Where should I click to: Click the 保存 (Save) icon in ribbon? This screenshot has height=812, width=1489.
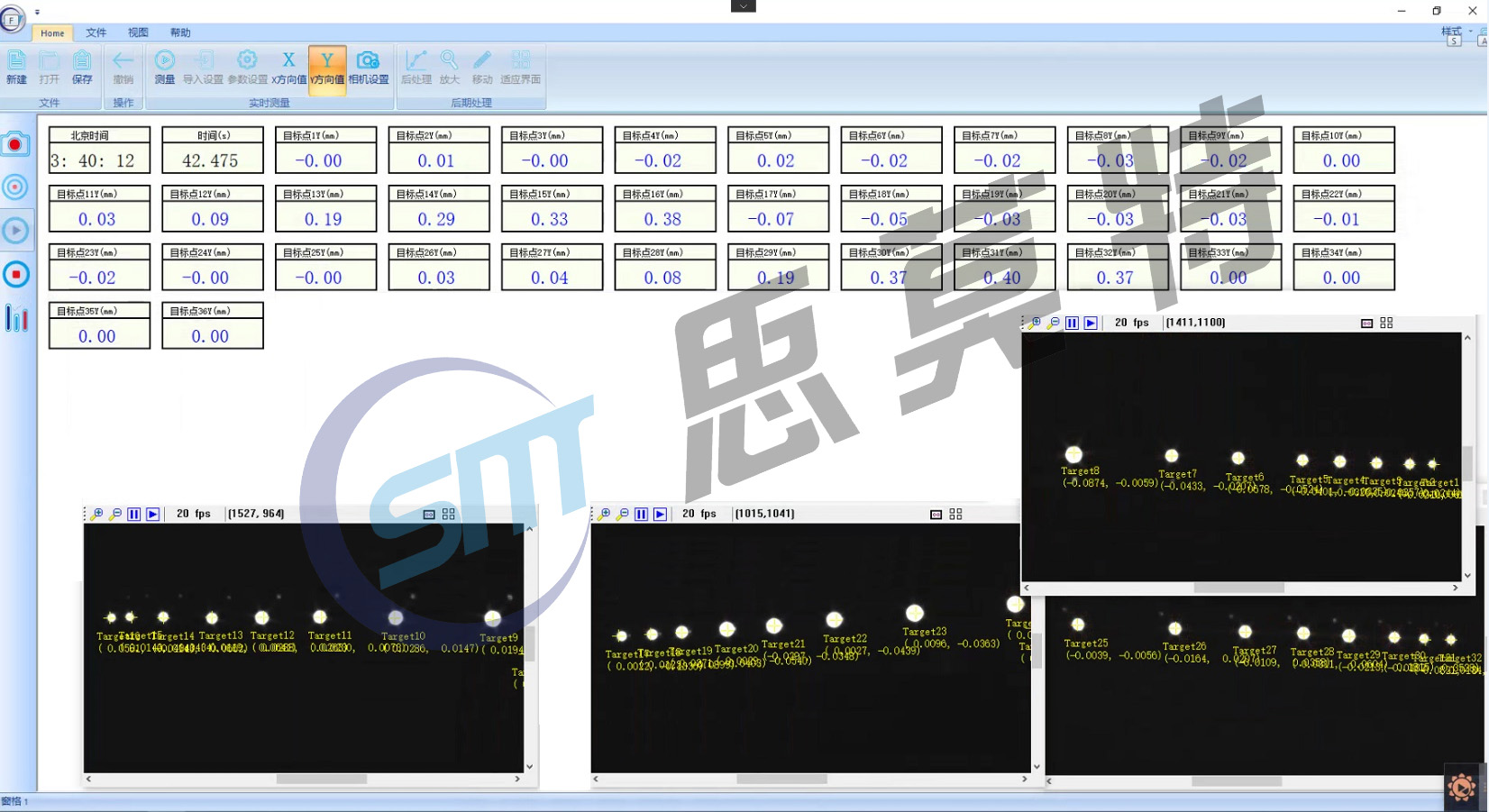82,67
